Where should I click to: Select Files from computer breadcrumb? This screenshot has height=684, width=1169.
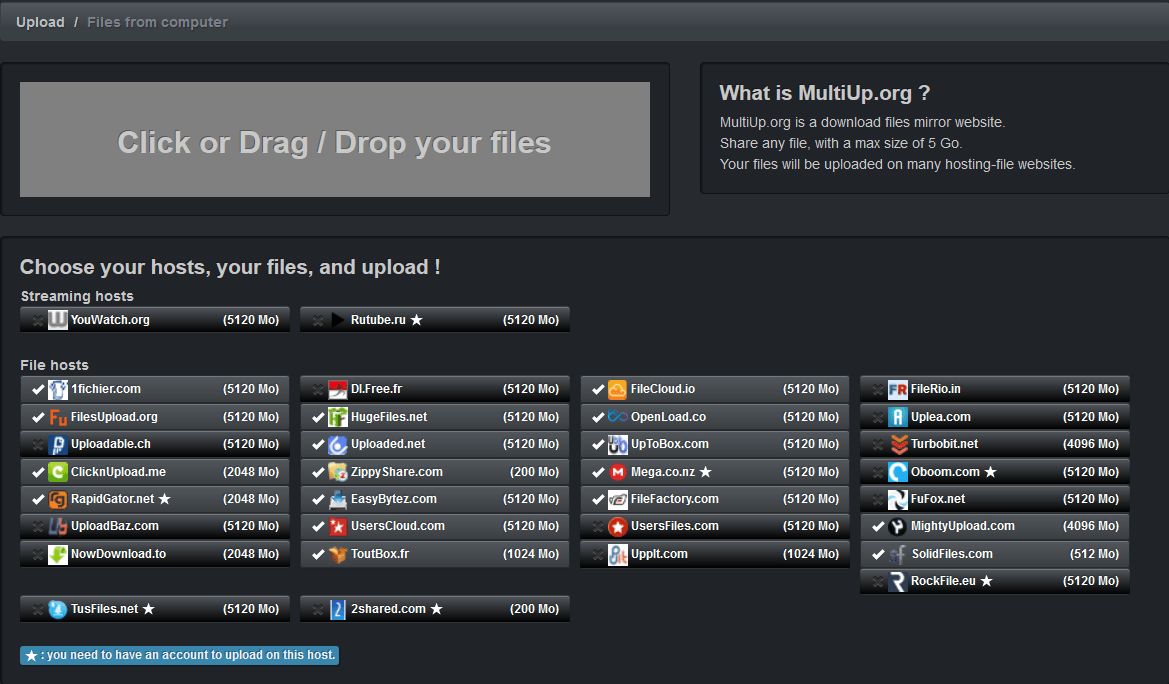coord(157,22)
